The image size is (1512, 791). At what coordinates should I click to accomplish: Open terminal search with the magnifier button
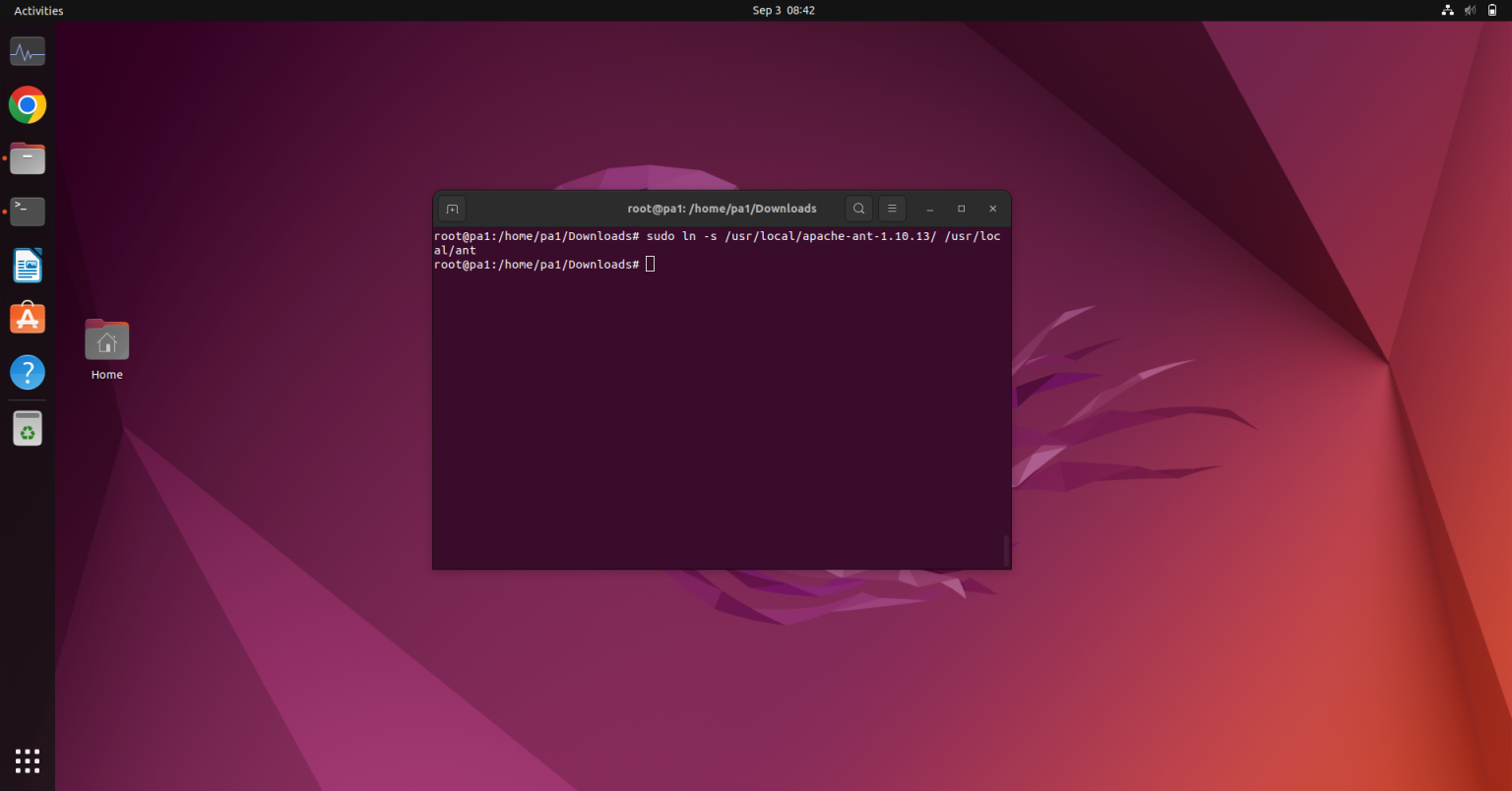(857, 209)
